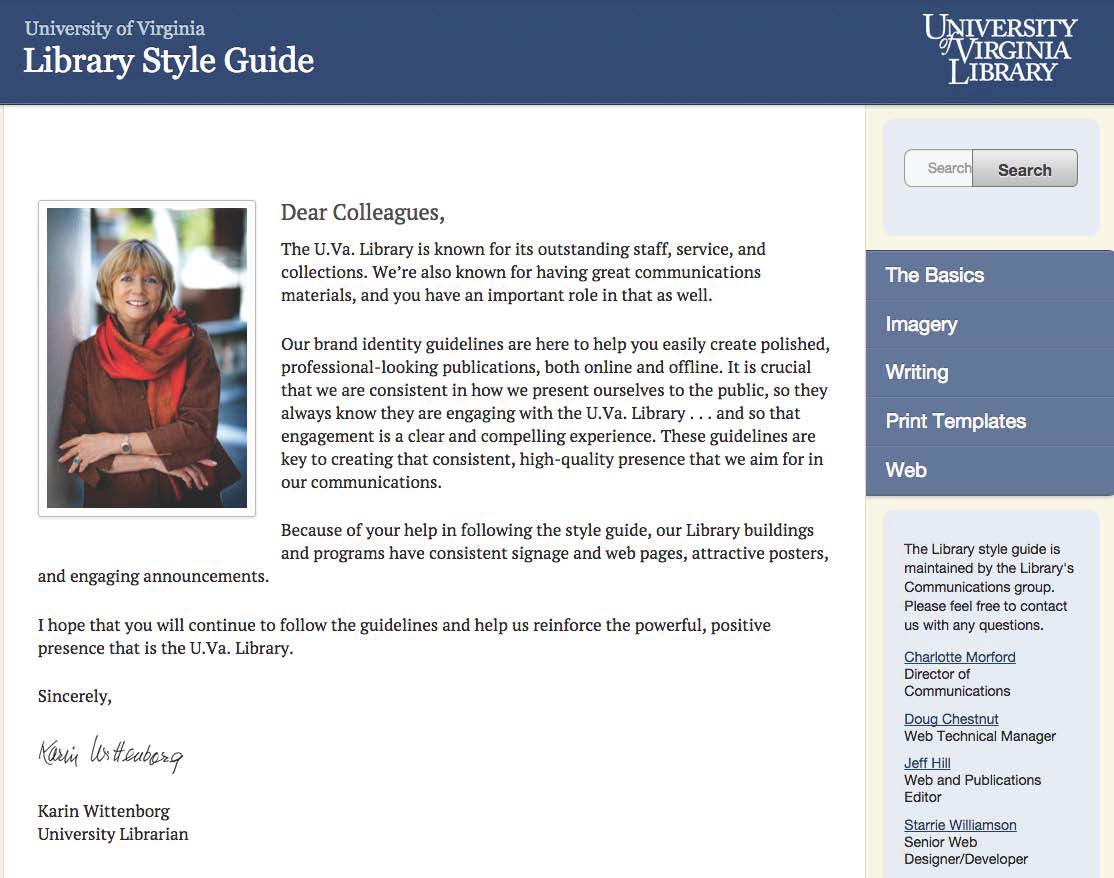
Task: Click the 'University of Virginia' header text
Action: [114, 28]
